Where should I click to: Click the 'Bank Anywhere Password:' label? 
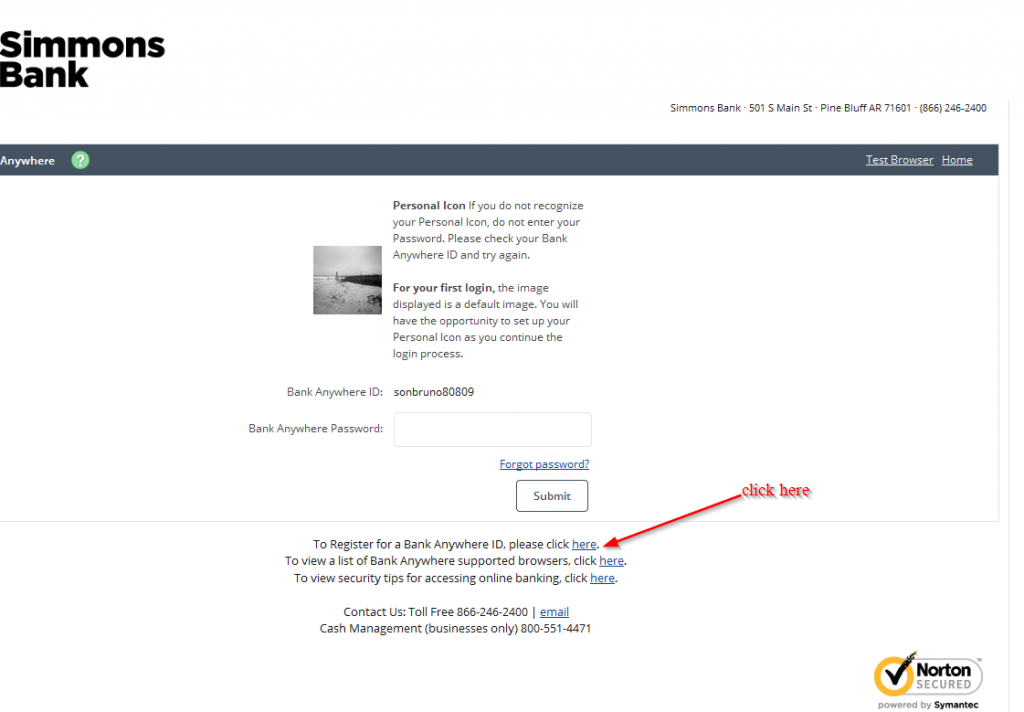pyautogui.click(x=315, y=429)
